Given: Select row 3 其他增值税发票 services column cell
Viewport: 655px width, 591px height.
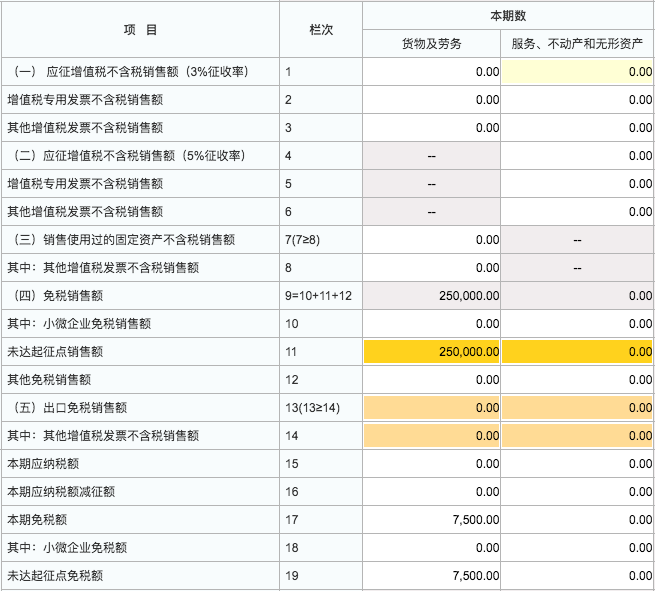Looking at the screenshot, I should click(577, 128).
